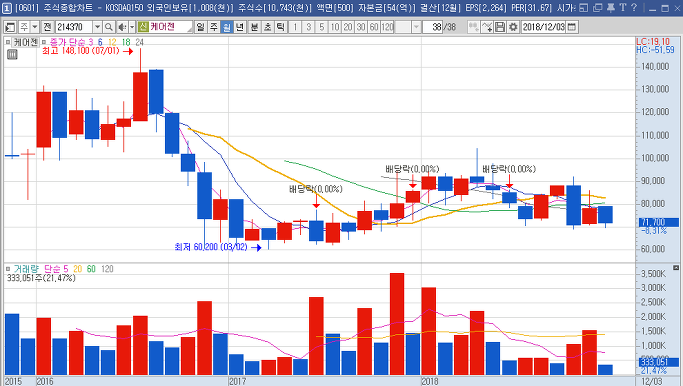Viewport: 683px width, 386px height.
Task: Click the 종가 단순 moving average label
Action: tap(67, 42)
